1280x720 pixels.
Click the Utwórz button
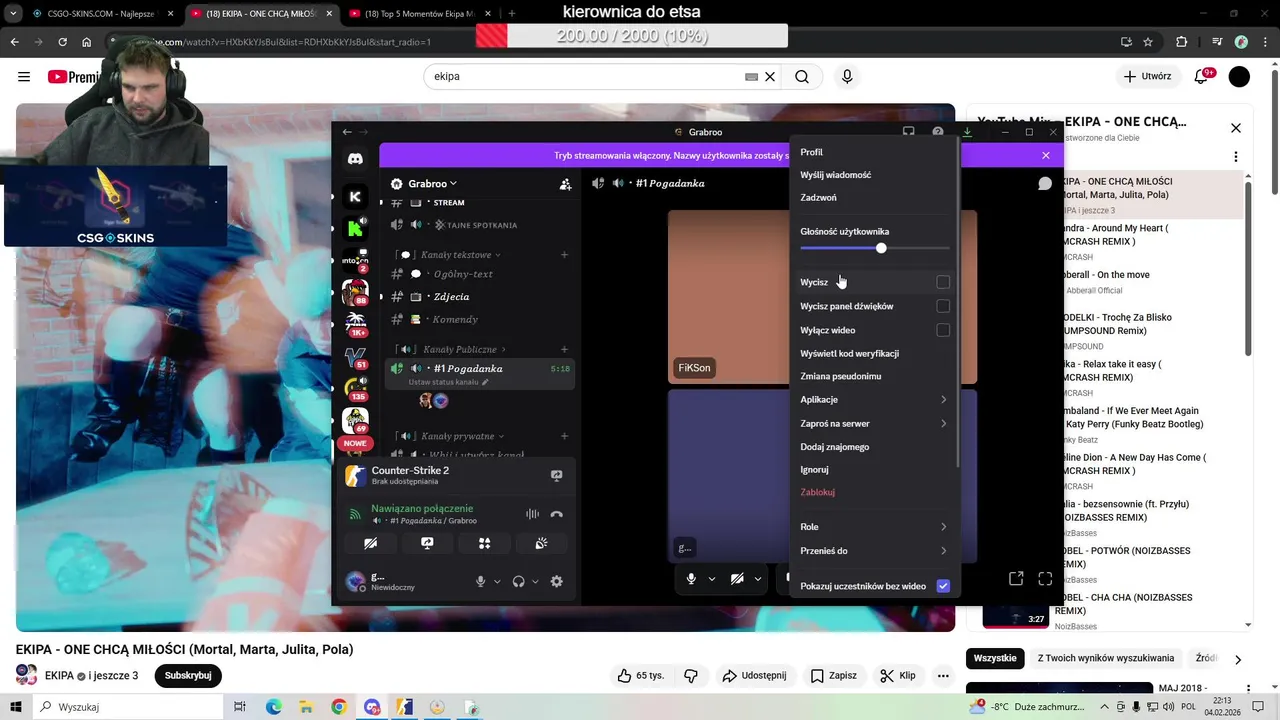(1147, 76)
